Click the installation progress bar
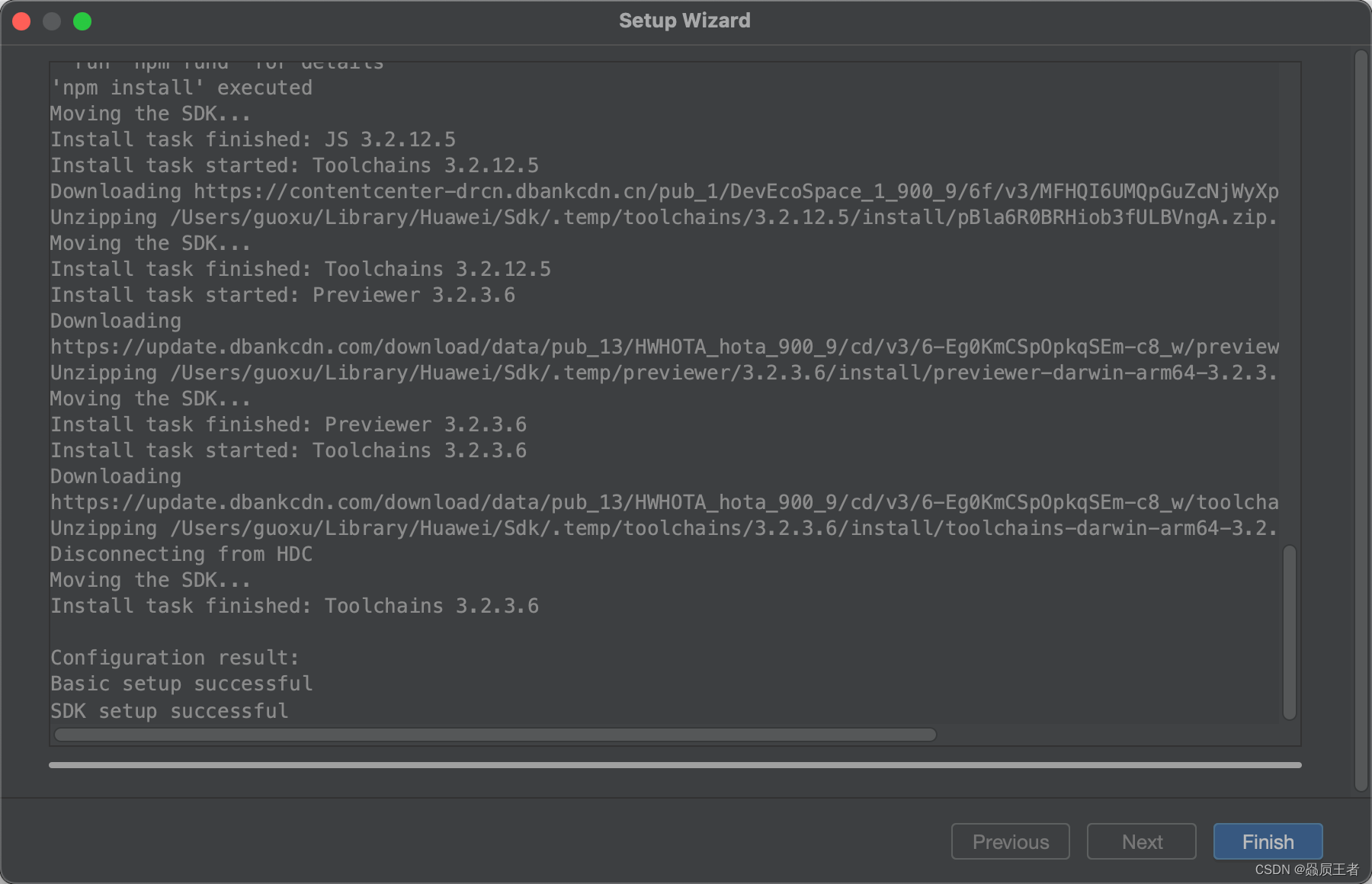1372x884 pixels. [675, 764]
